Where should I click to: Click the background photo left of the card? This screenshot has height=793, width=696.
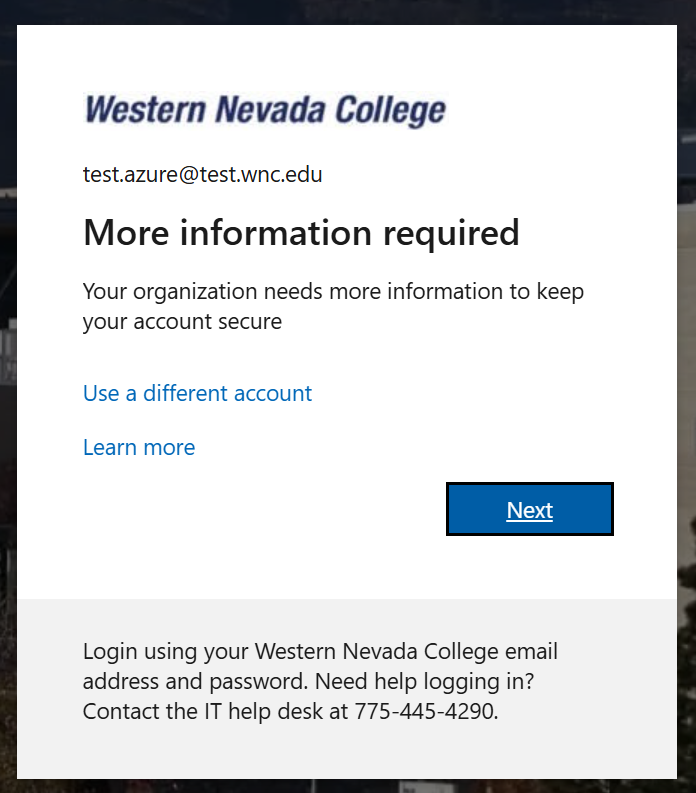pos(7,400)
